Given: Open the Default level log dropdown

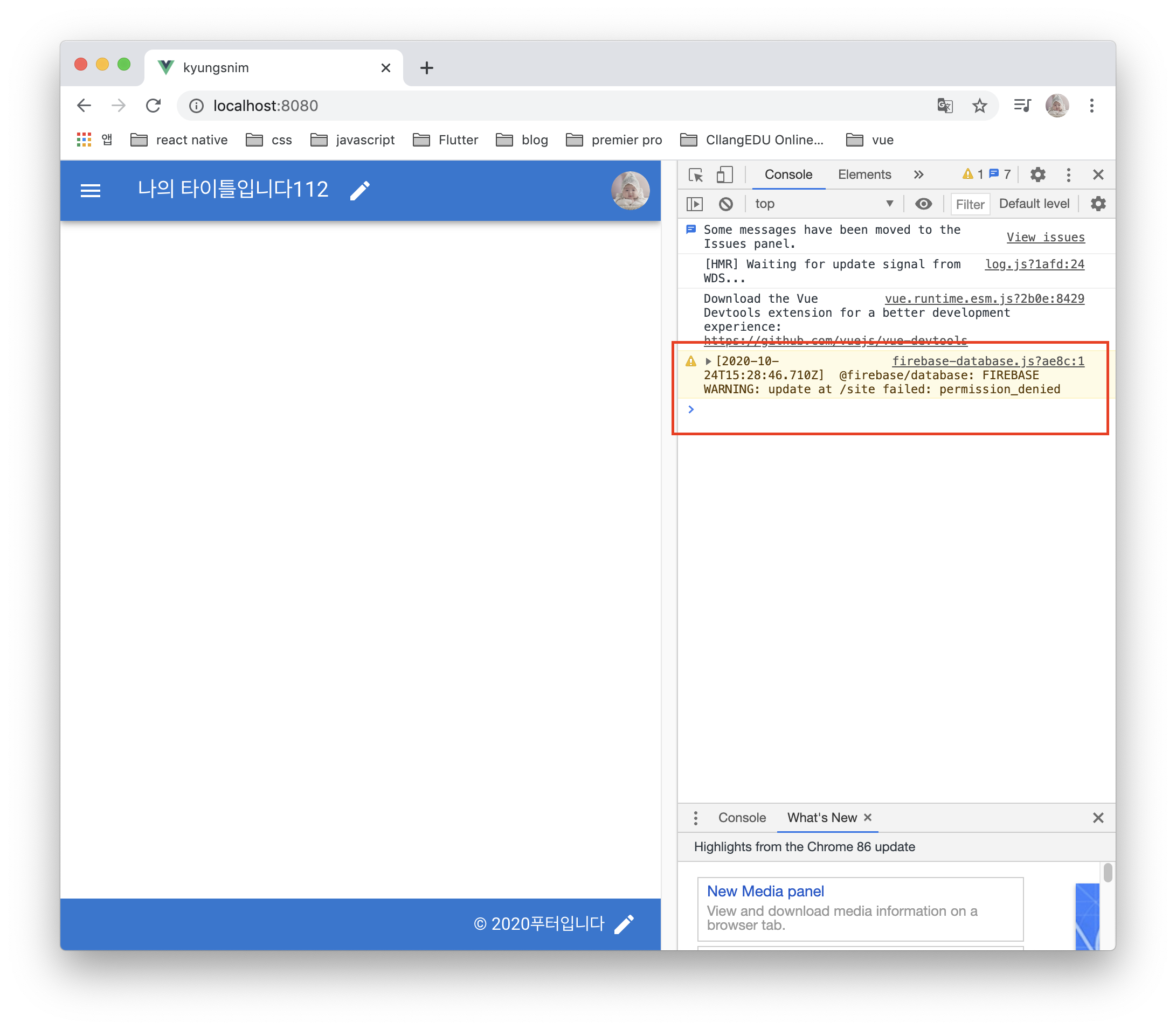Looking at the screenshot, I should 1034,204.
